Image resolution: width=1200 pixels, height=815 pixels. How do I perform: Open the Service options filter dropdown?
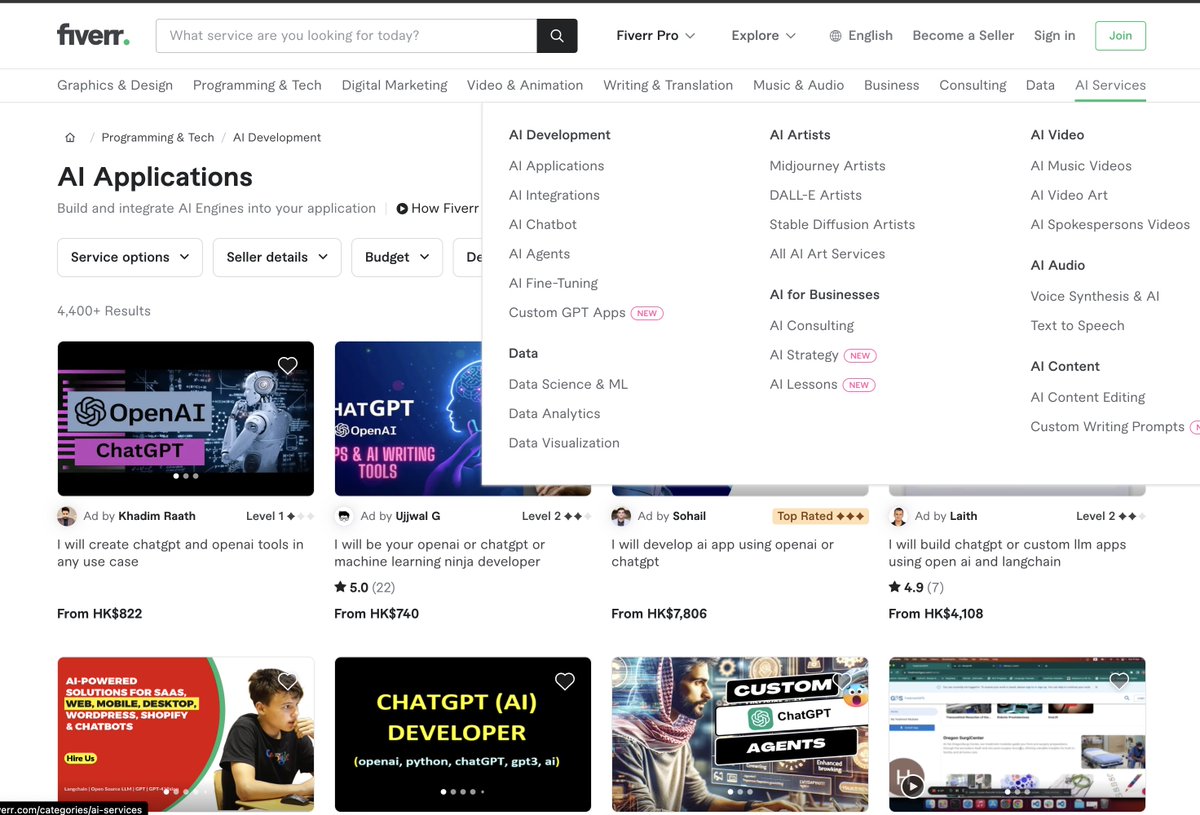(130, 257)
